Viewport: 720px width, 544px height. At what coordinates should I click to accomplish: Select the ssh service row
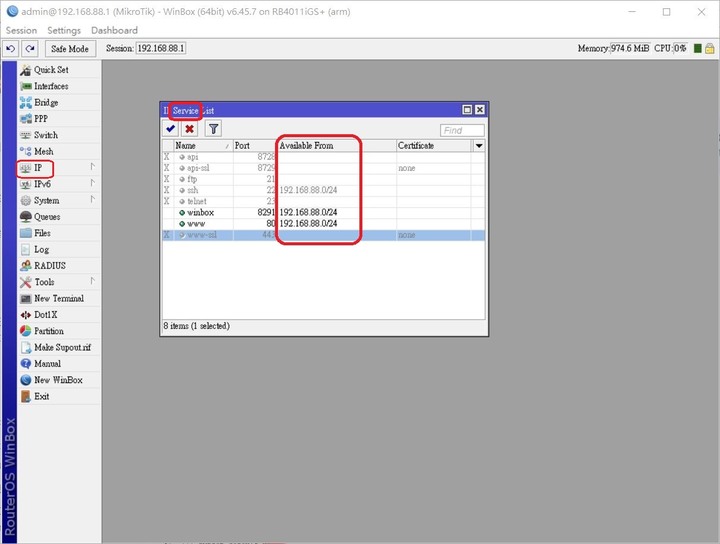[324, 190]
